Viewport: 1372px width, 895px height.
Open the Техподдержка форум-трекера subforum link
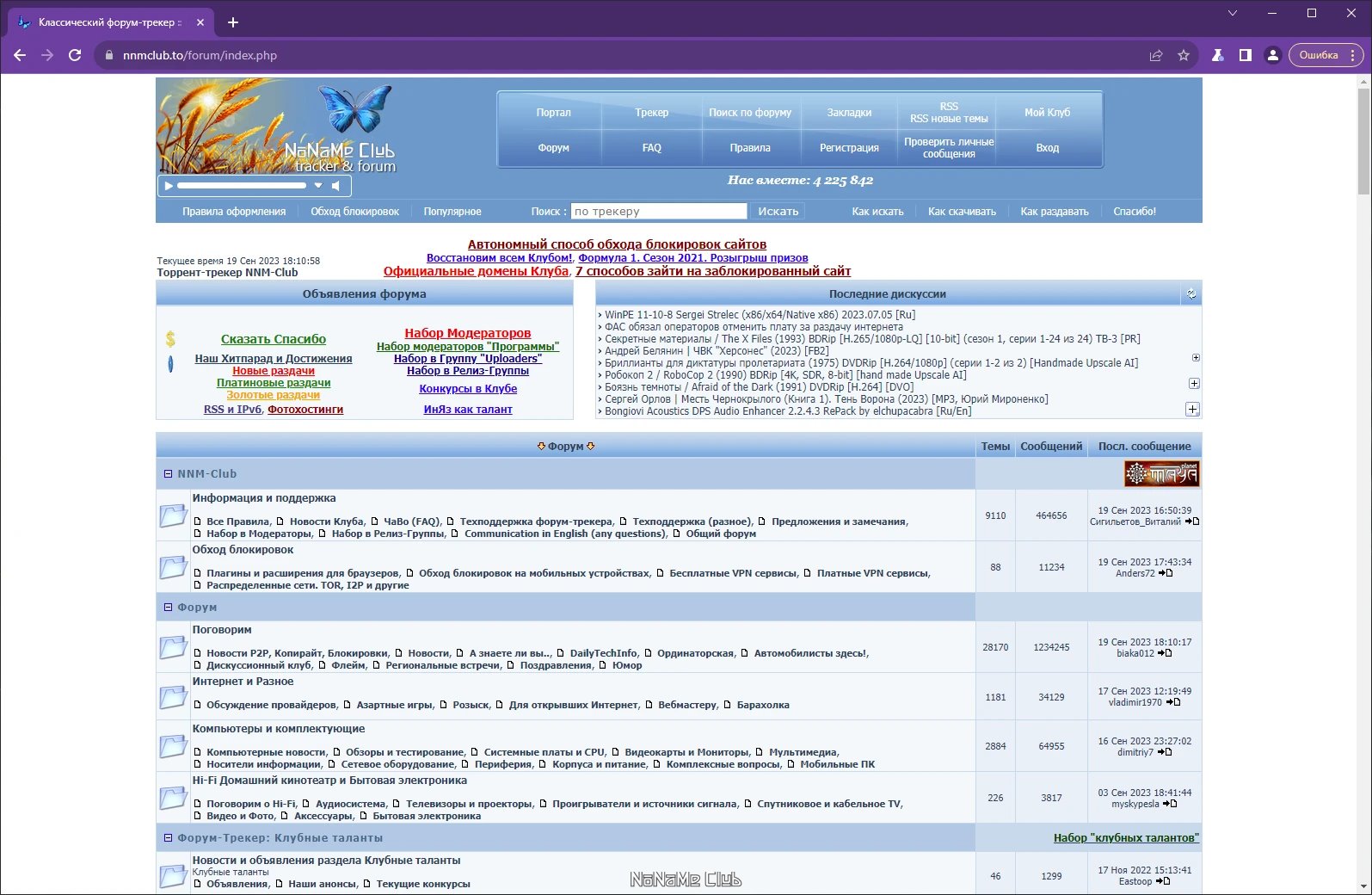pos(537,522)
